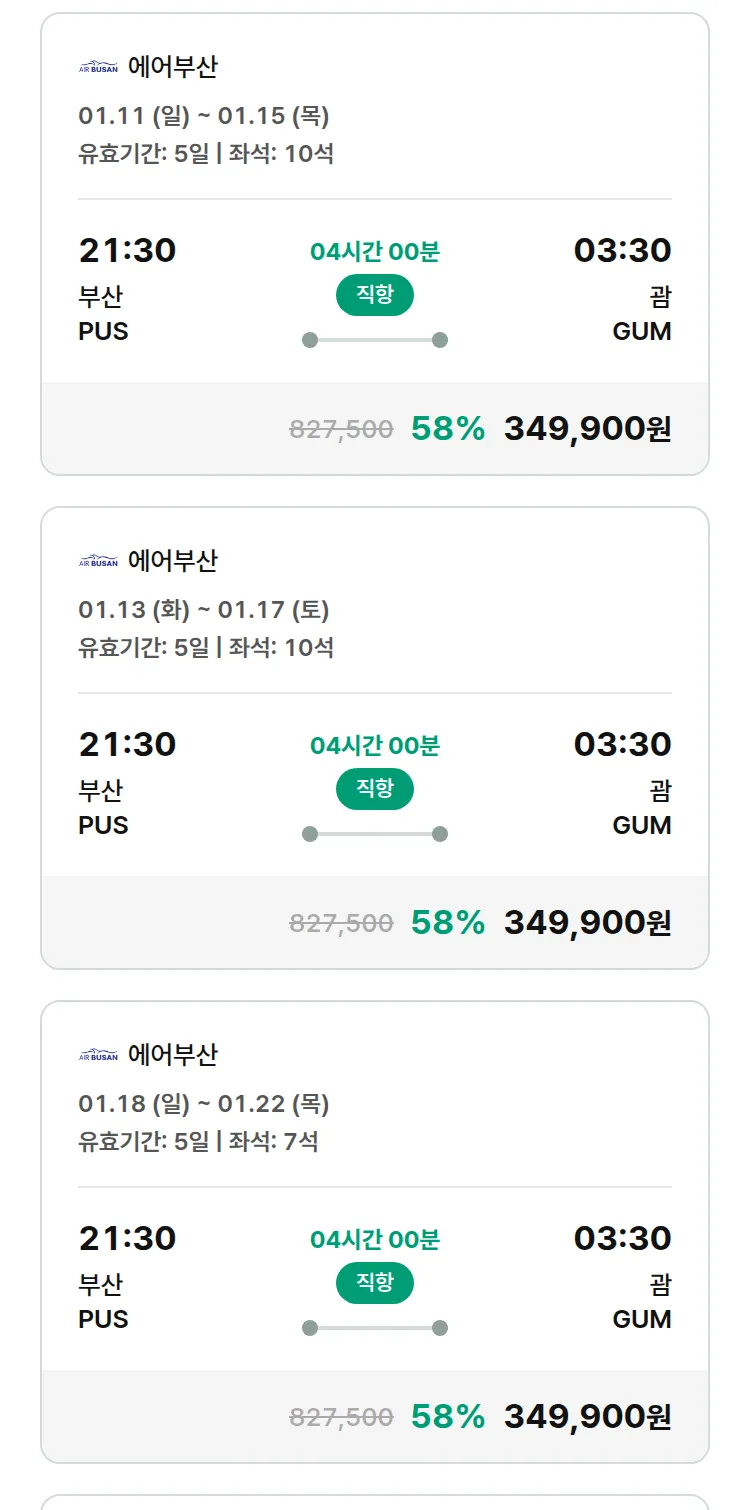Select the 349,900원 price on 01.11 flight
The height and width of the screenshot is (1510, 750).
587,429
